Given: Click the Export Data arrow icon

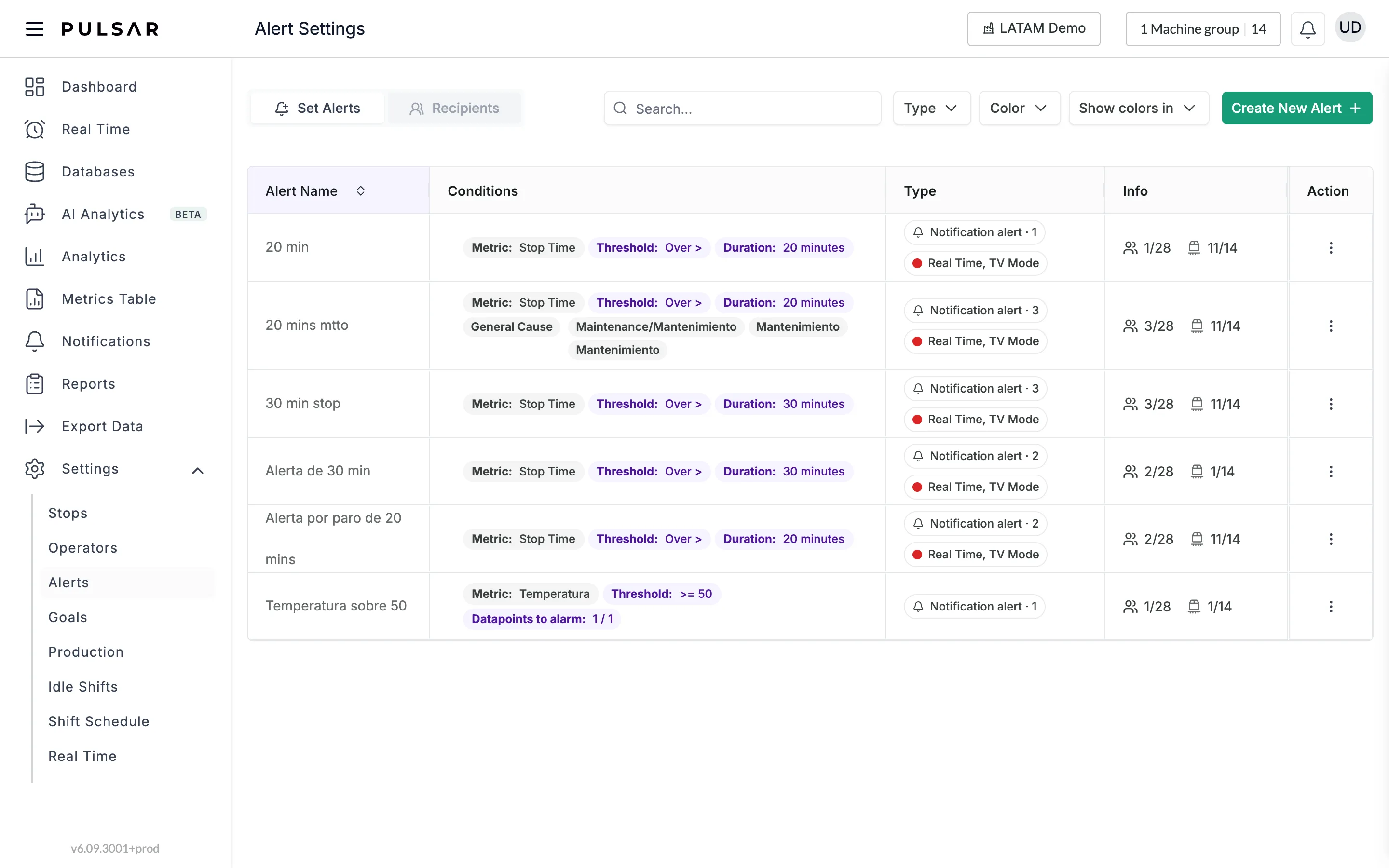Looking at the screenshot, I should 34,427.
